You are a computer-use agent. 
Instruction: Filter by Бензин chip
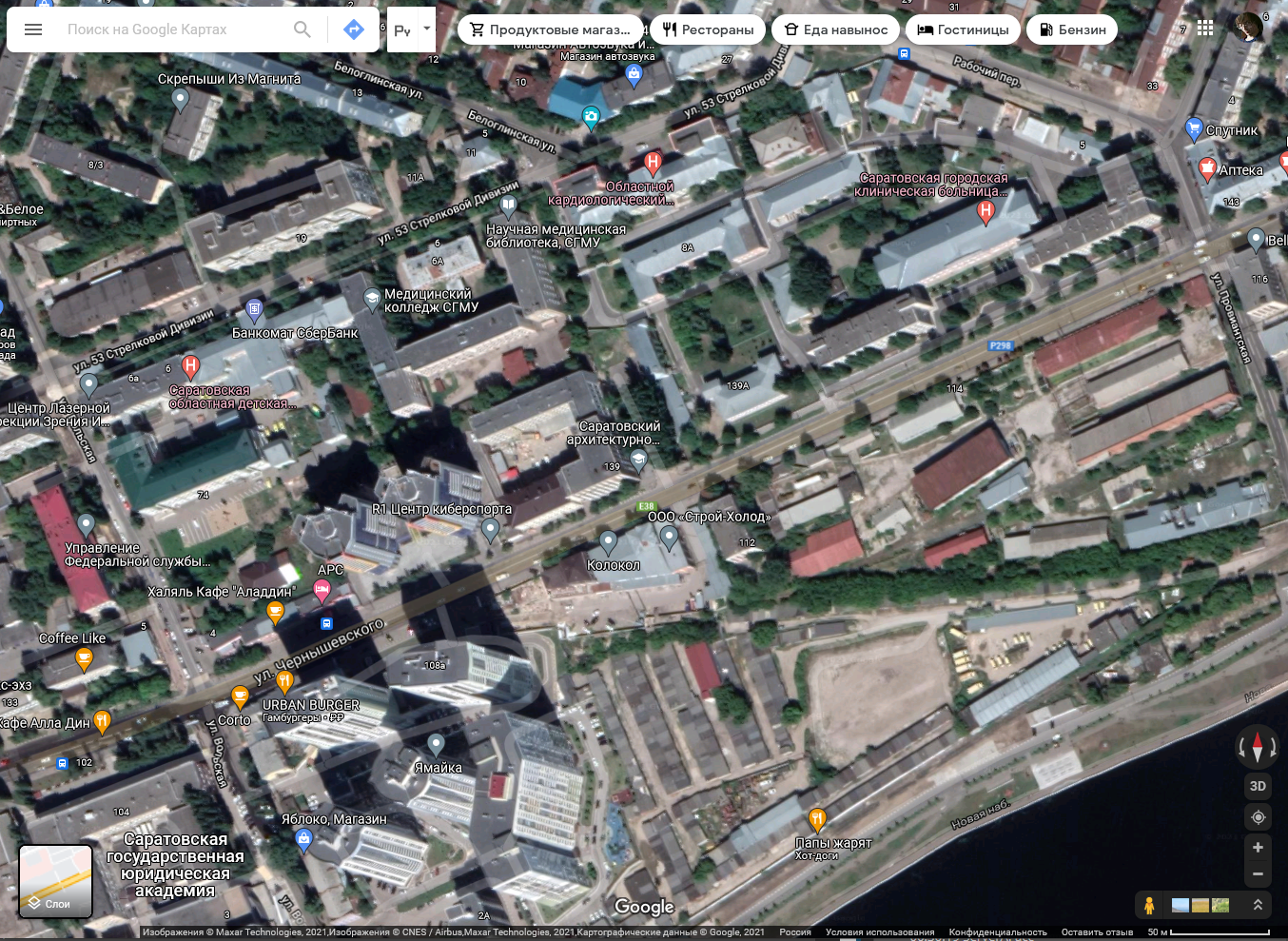(x=1072, y=29)
